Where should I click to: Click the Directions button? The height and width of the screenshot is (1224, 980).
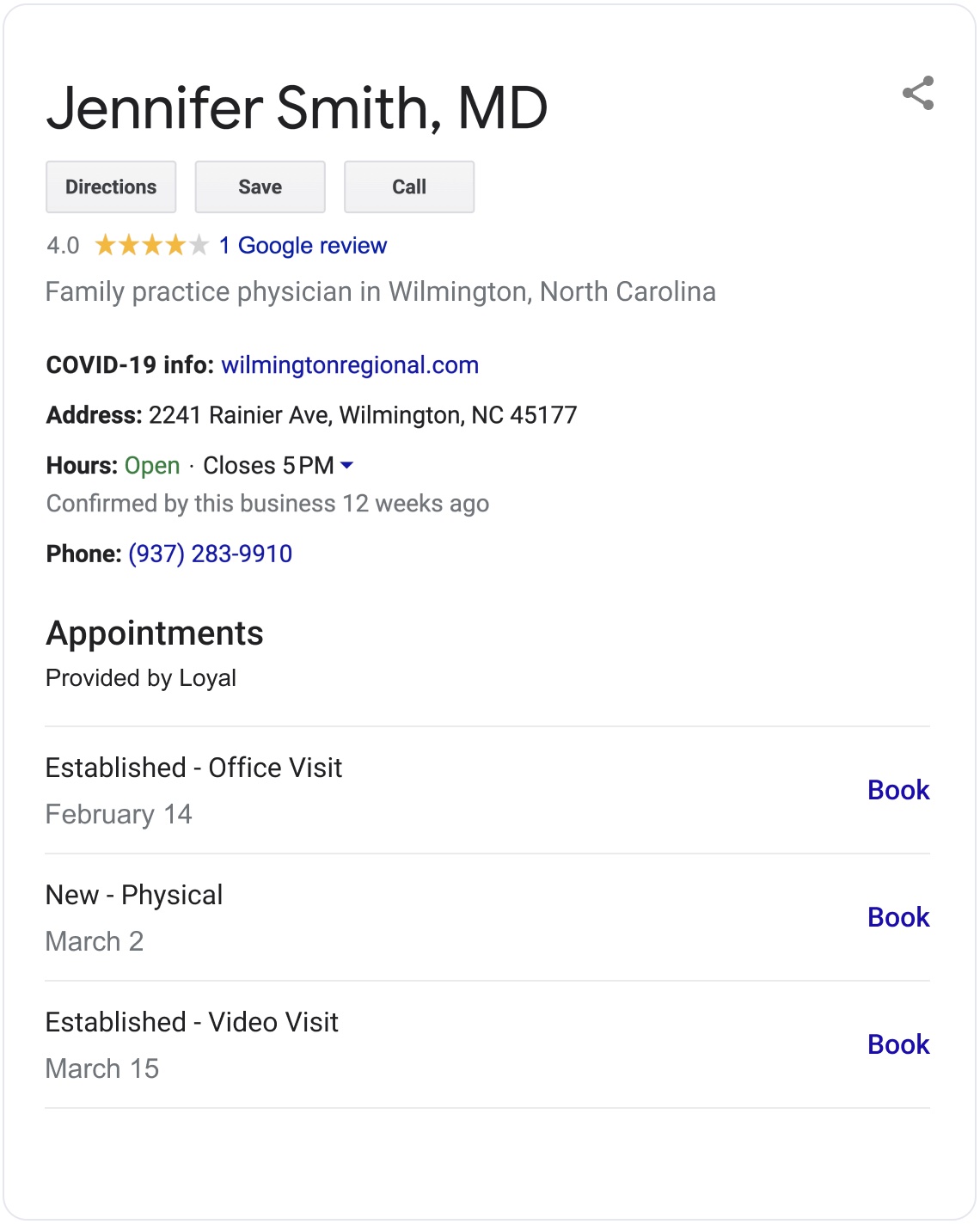(x=111, y=187)
